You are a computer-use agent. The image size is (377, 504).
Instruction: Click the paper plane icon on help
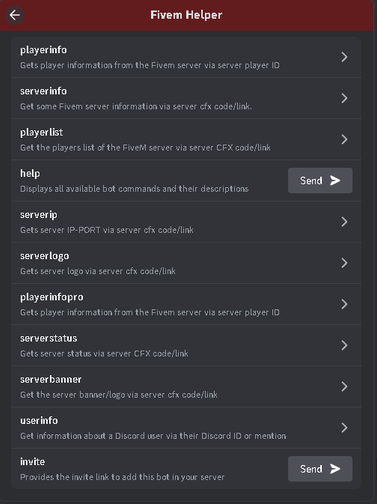click(335, 180)
